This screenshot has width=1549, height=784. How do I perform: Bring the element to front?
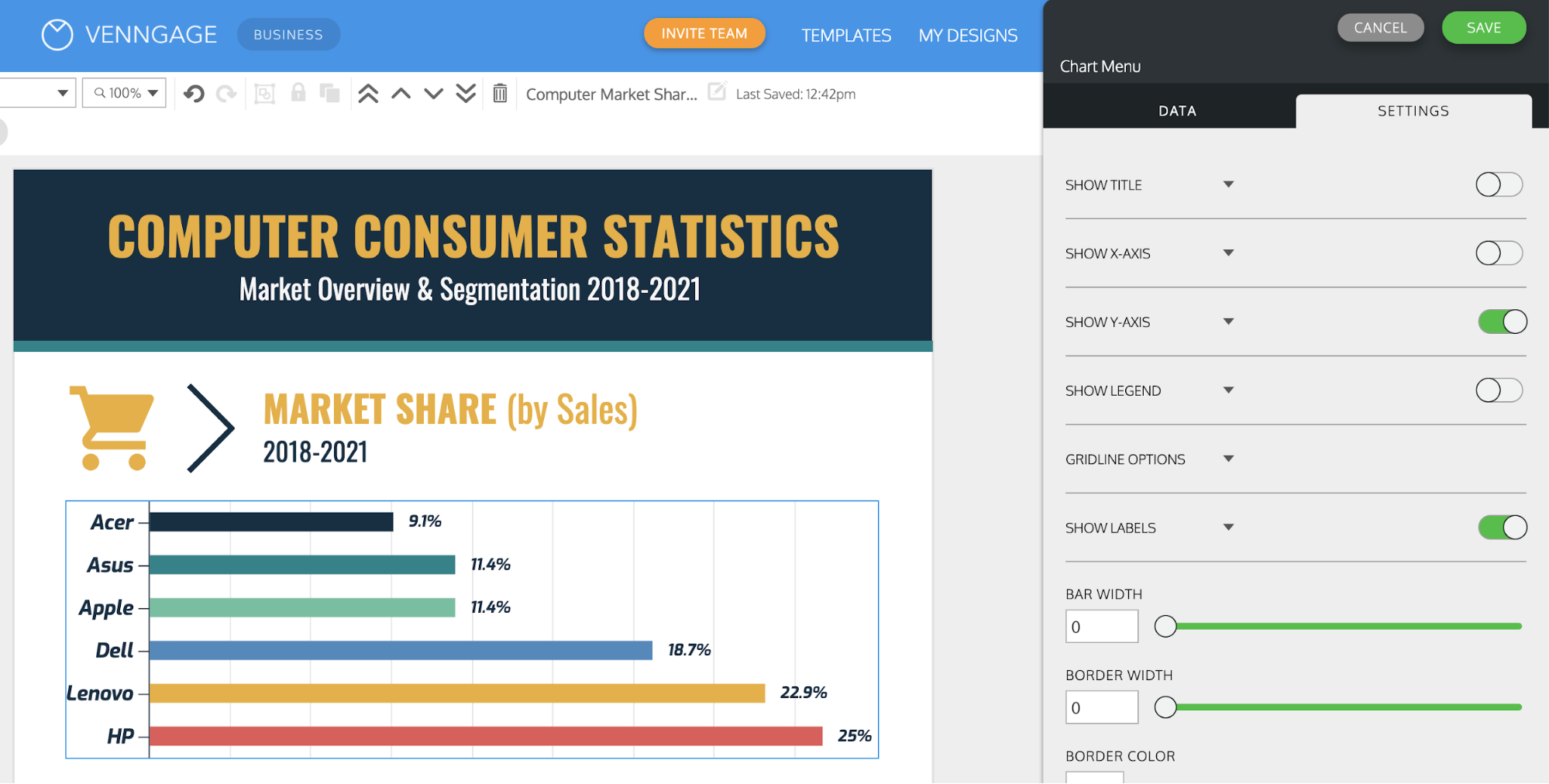368,94
